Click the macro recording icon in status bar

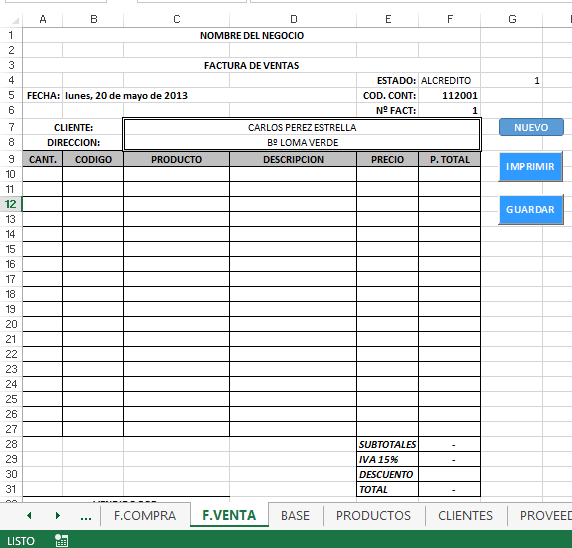pos(61,541)
